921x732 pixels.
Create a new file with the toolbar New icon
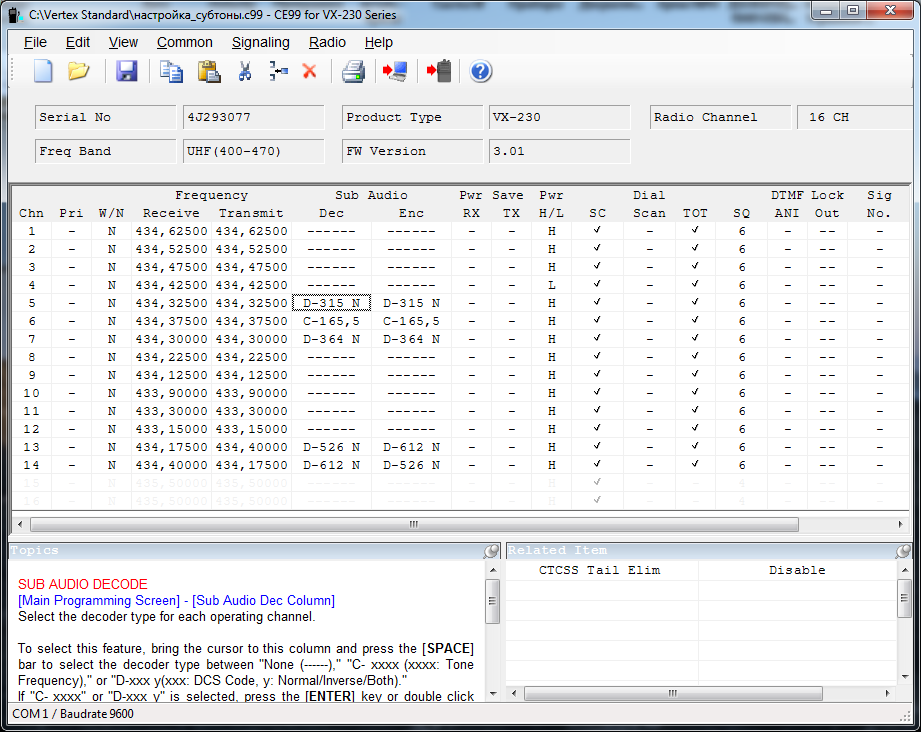[x=43, y=72]
